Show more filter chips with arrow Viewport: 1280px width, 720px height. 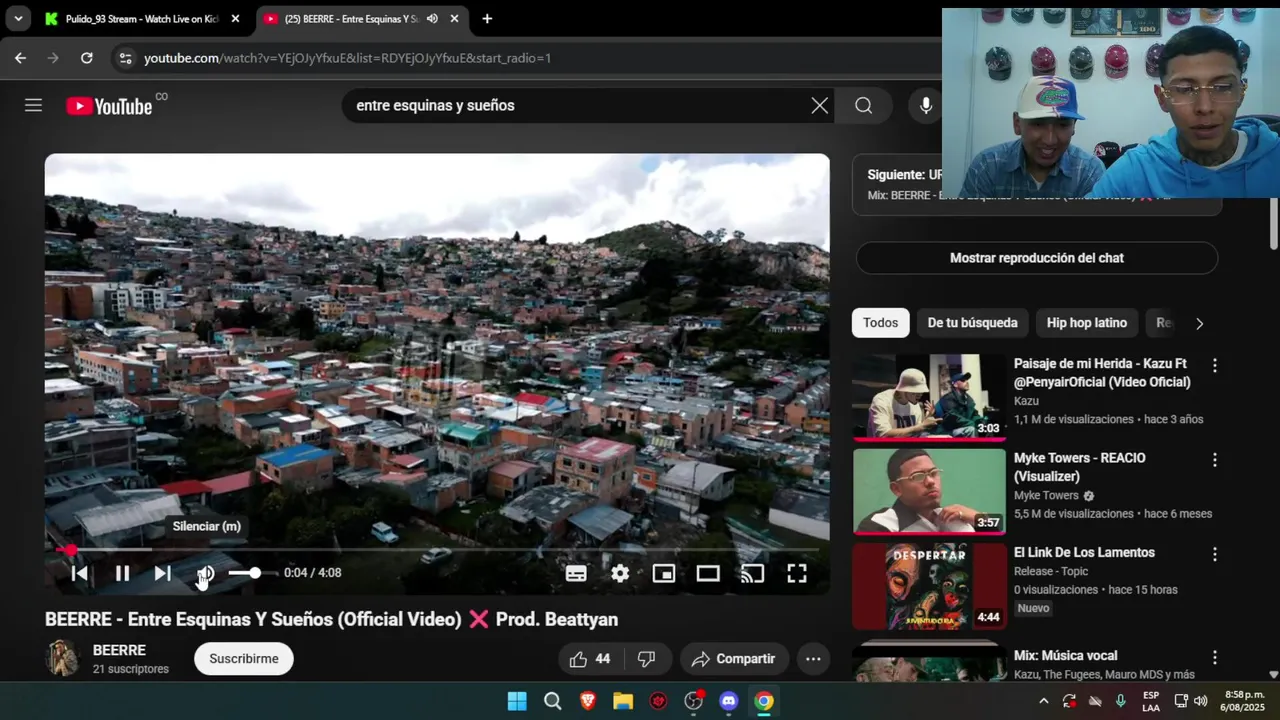(x=1199, y=323)
